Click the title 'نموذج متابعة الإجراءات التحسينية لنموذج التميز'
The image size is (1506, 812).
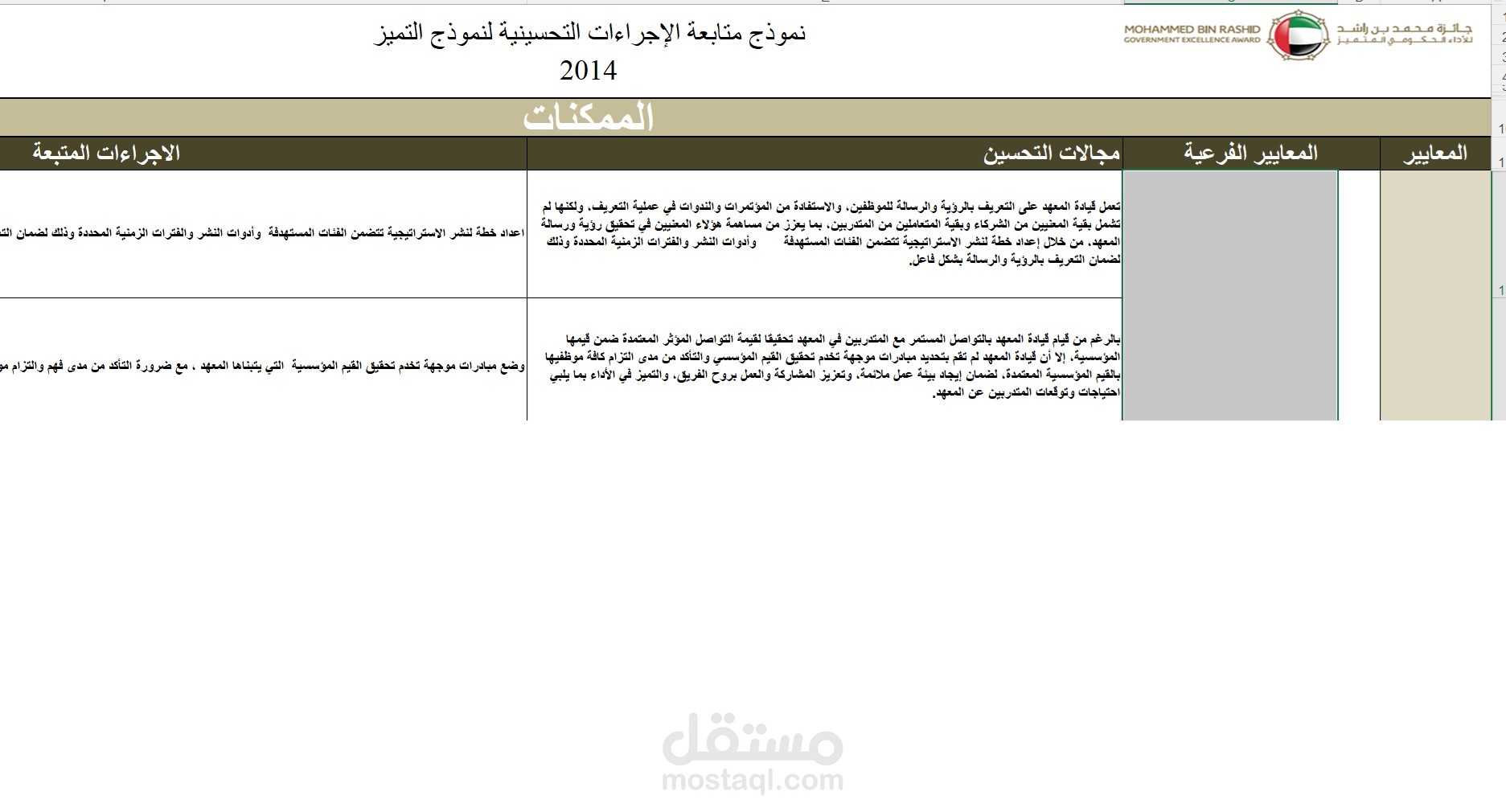[589, 34]
